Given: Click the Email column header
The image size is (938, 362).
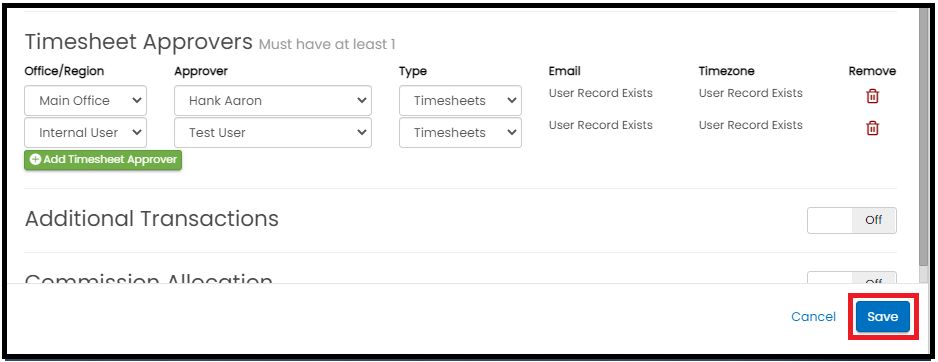Looking at the screenshot, I should coord(565,71).
